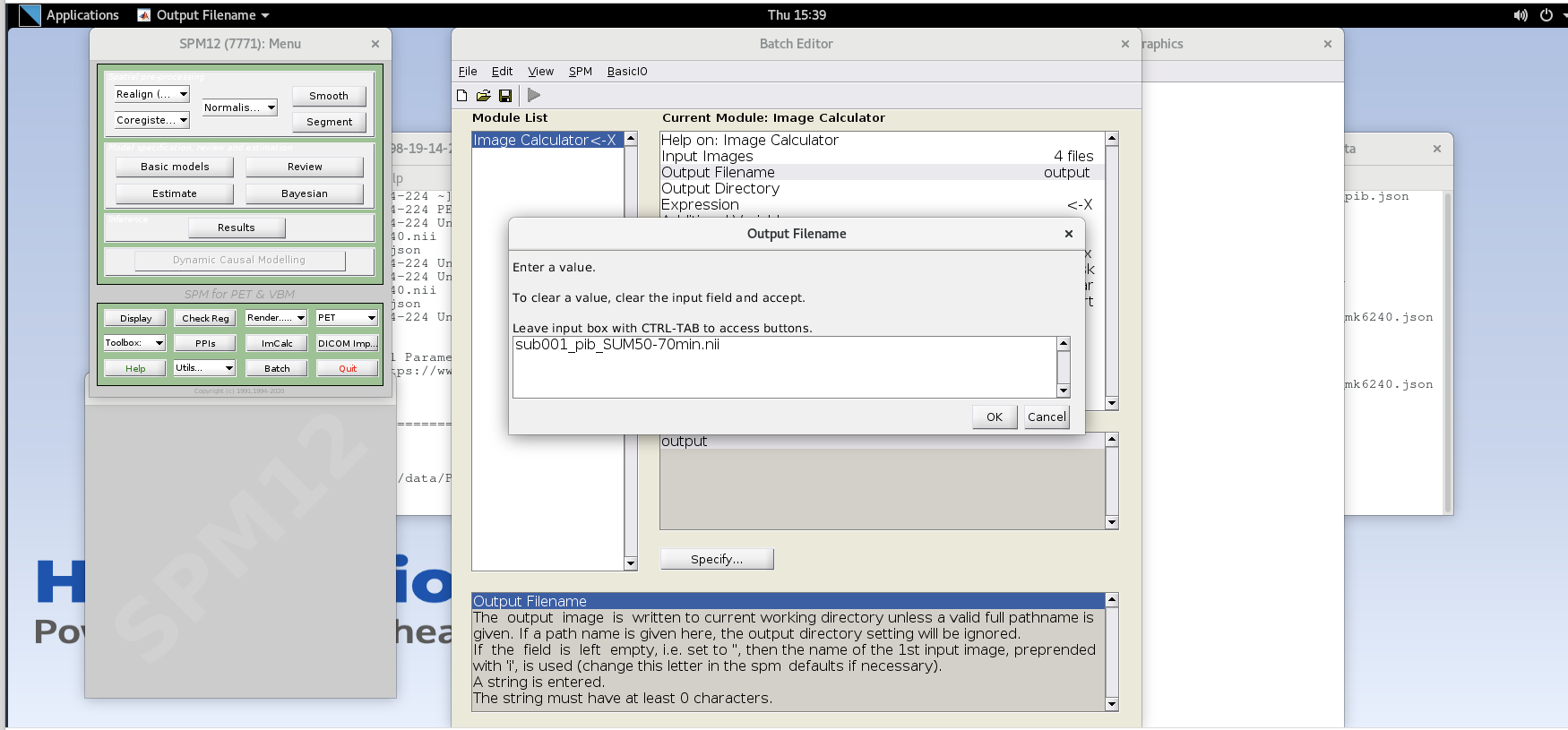Click the current value 'output' box
This screenshot has width=1568, height=730.
point(883,481)
